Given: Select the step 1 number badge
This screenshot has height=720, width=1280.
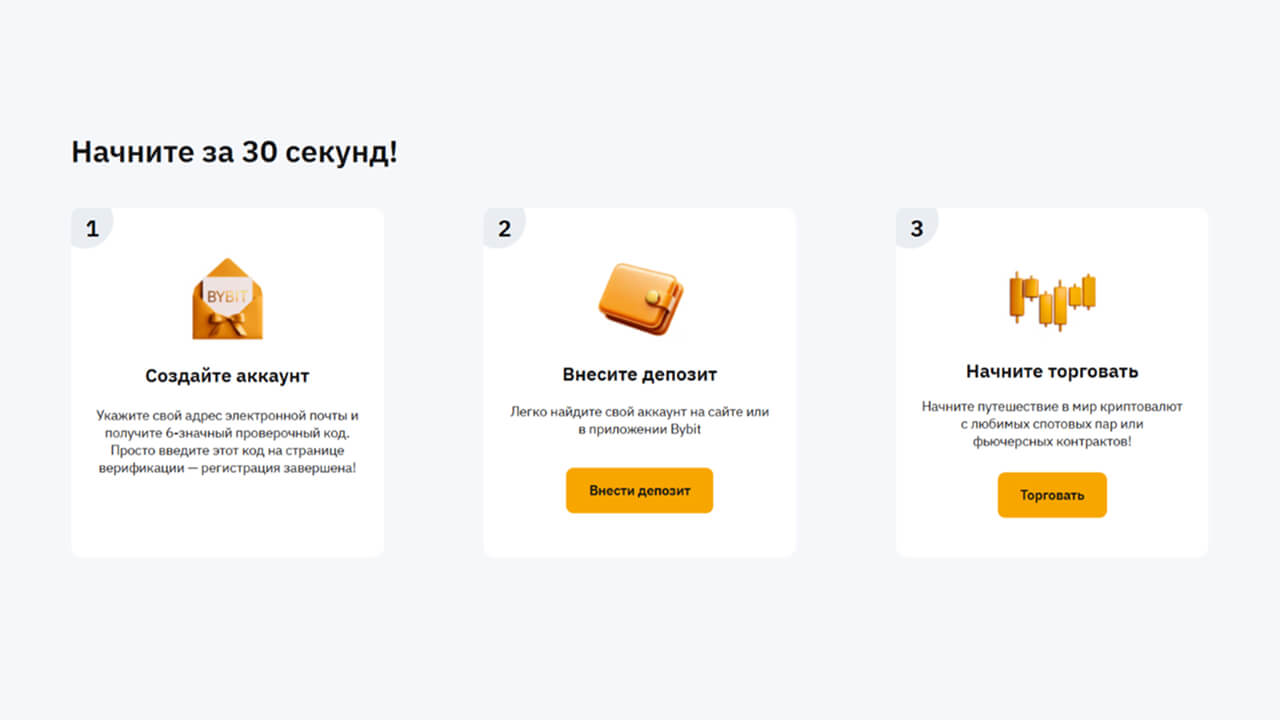Looking at the screenshot, I should point(92,228).
